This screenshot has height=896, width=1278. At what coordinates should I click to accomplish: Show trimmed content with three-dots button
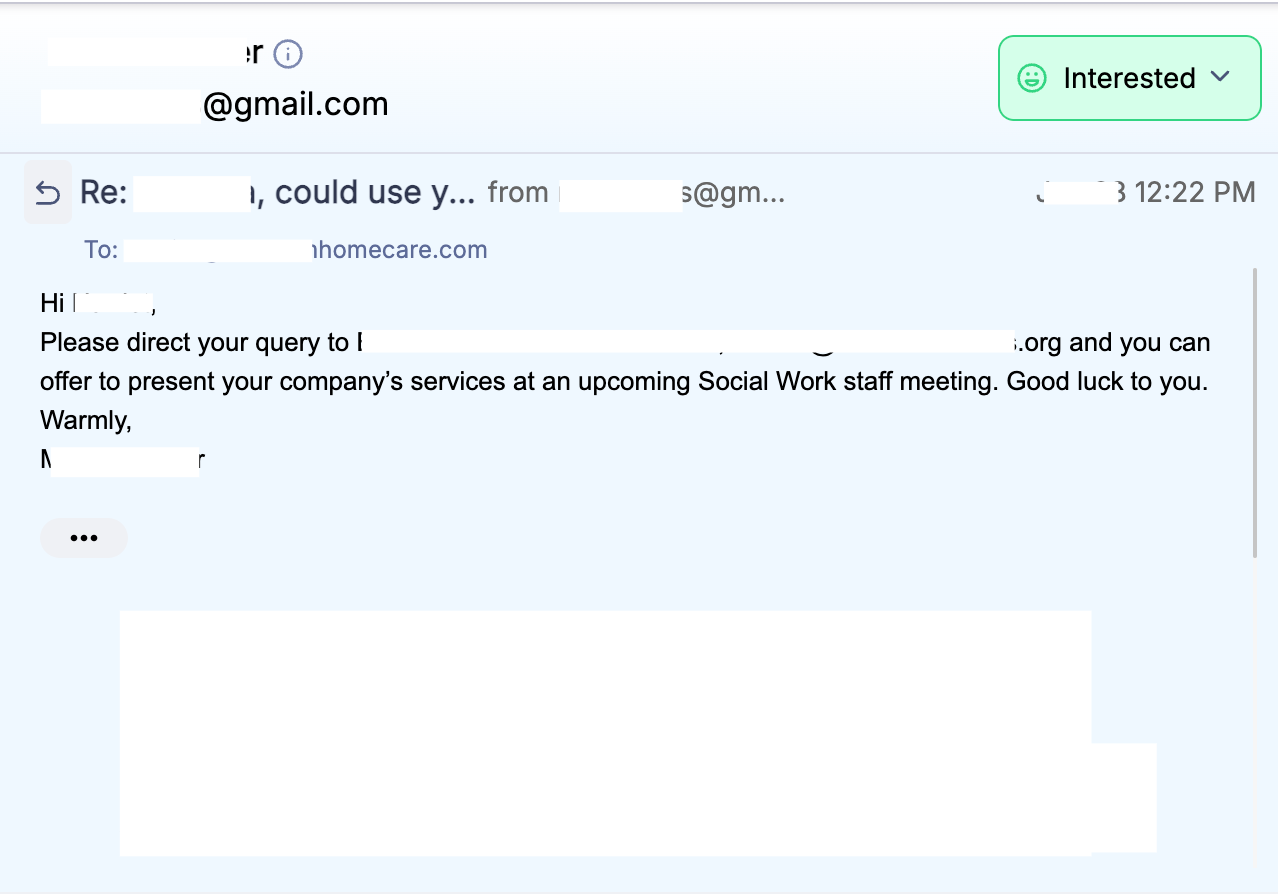pyautogui.click(x=84, y=538)
